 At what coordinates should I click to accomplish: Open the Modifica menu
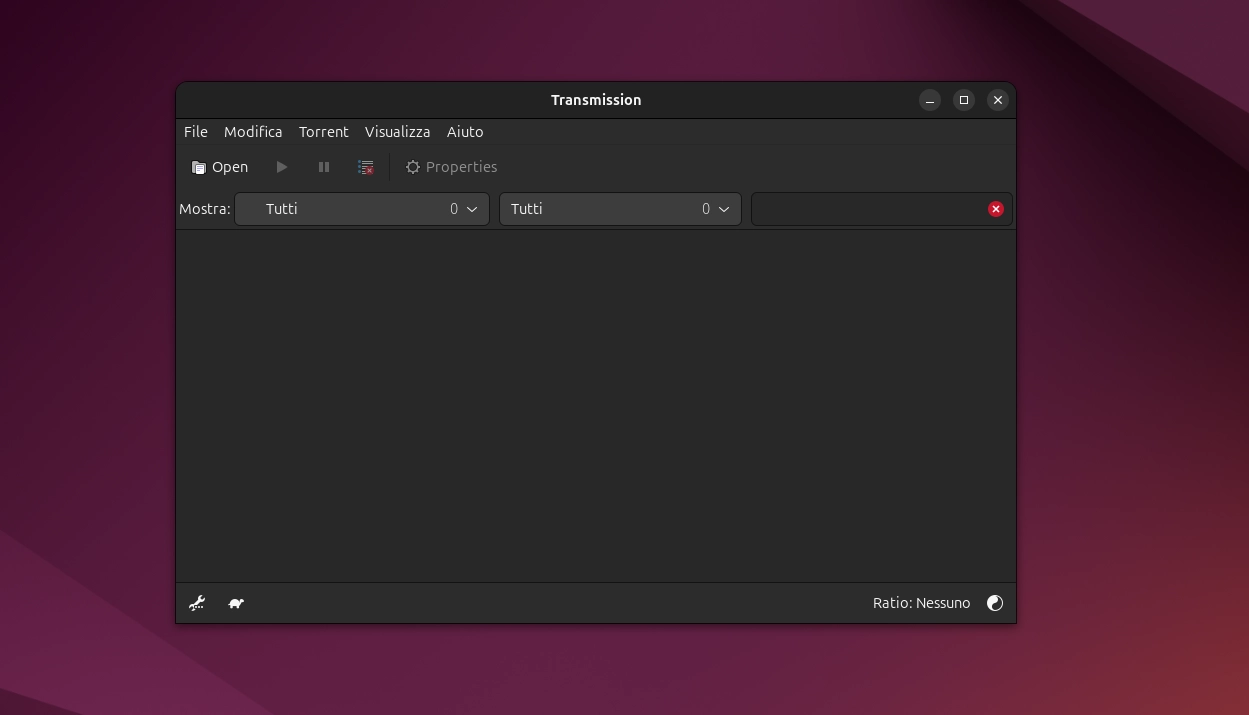253,132
